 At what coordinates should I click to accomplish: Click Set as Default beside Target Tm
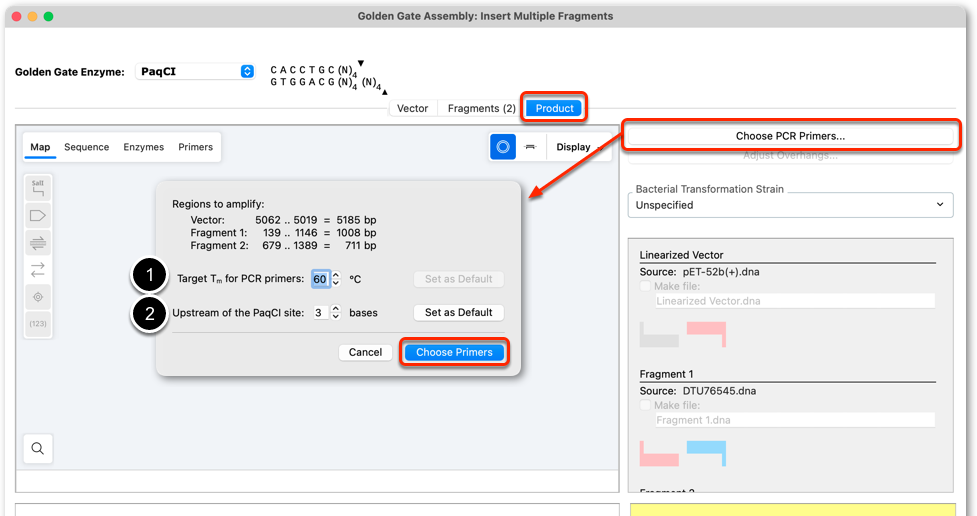459,279
